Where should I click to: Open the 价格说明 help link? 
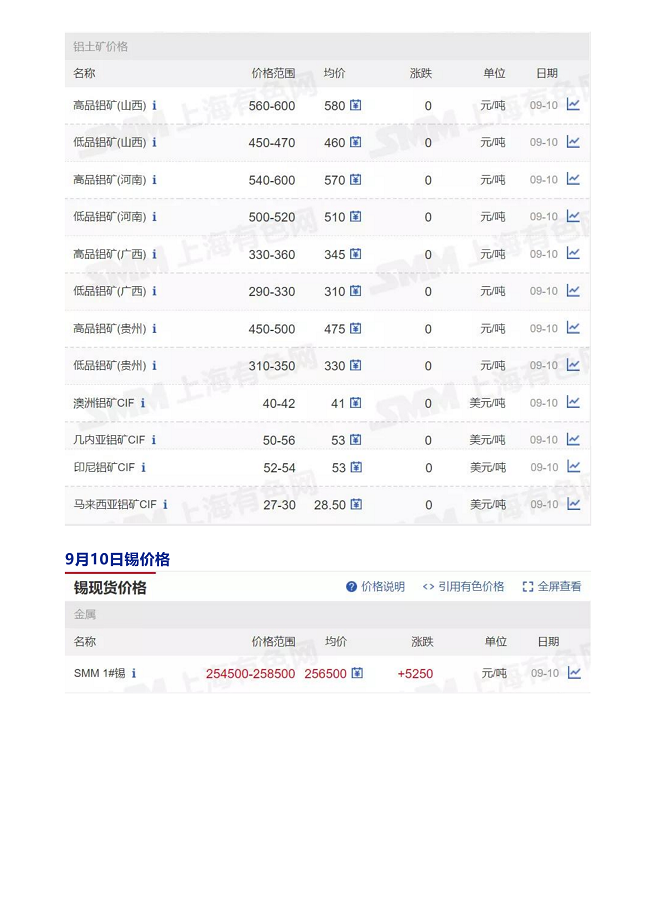[x=375, y=587]
